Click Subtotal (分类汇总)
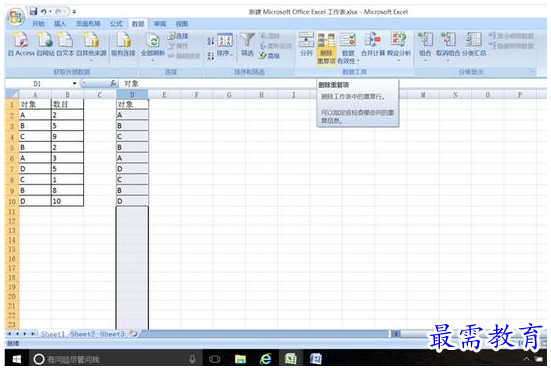This screenshot has height=368, width=551. point(474,44)
